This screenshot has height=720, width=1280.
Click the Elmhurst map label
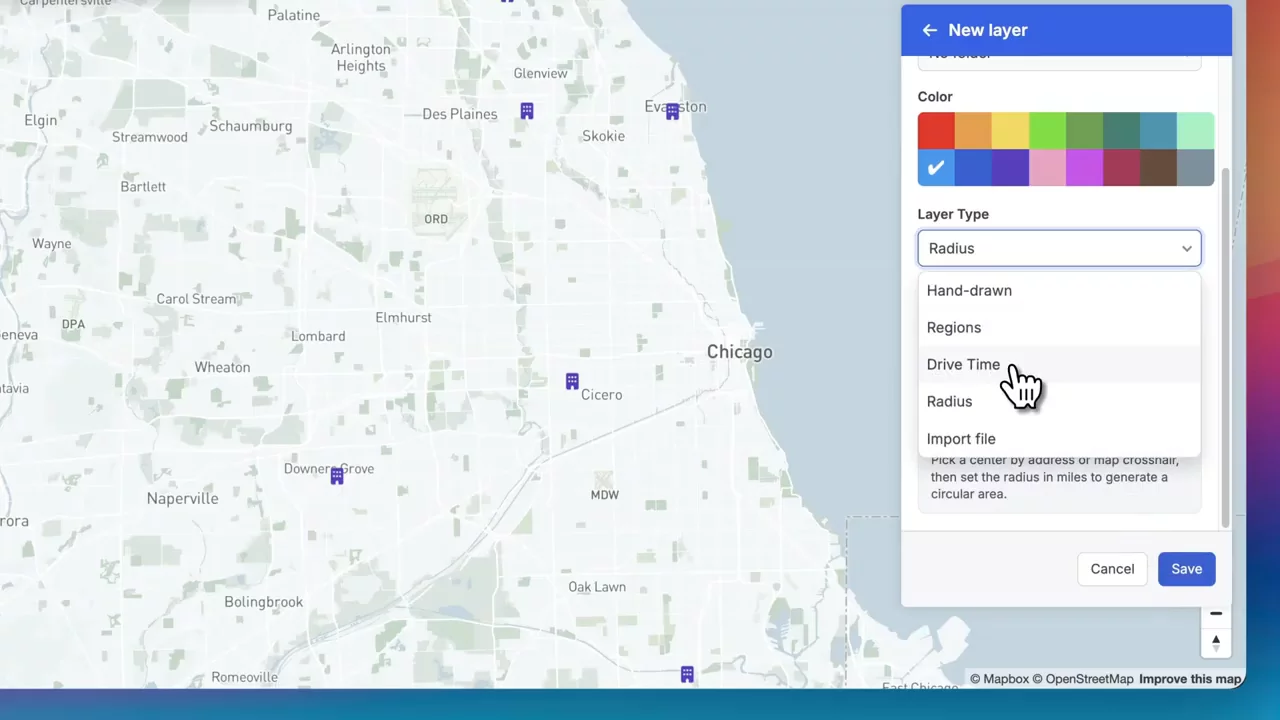pyautogui.click(x=403, y=317)
